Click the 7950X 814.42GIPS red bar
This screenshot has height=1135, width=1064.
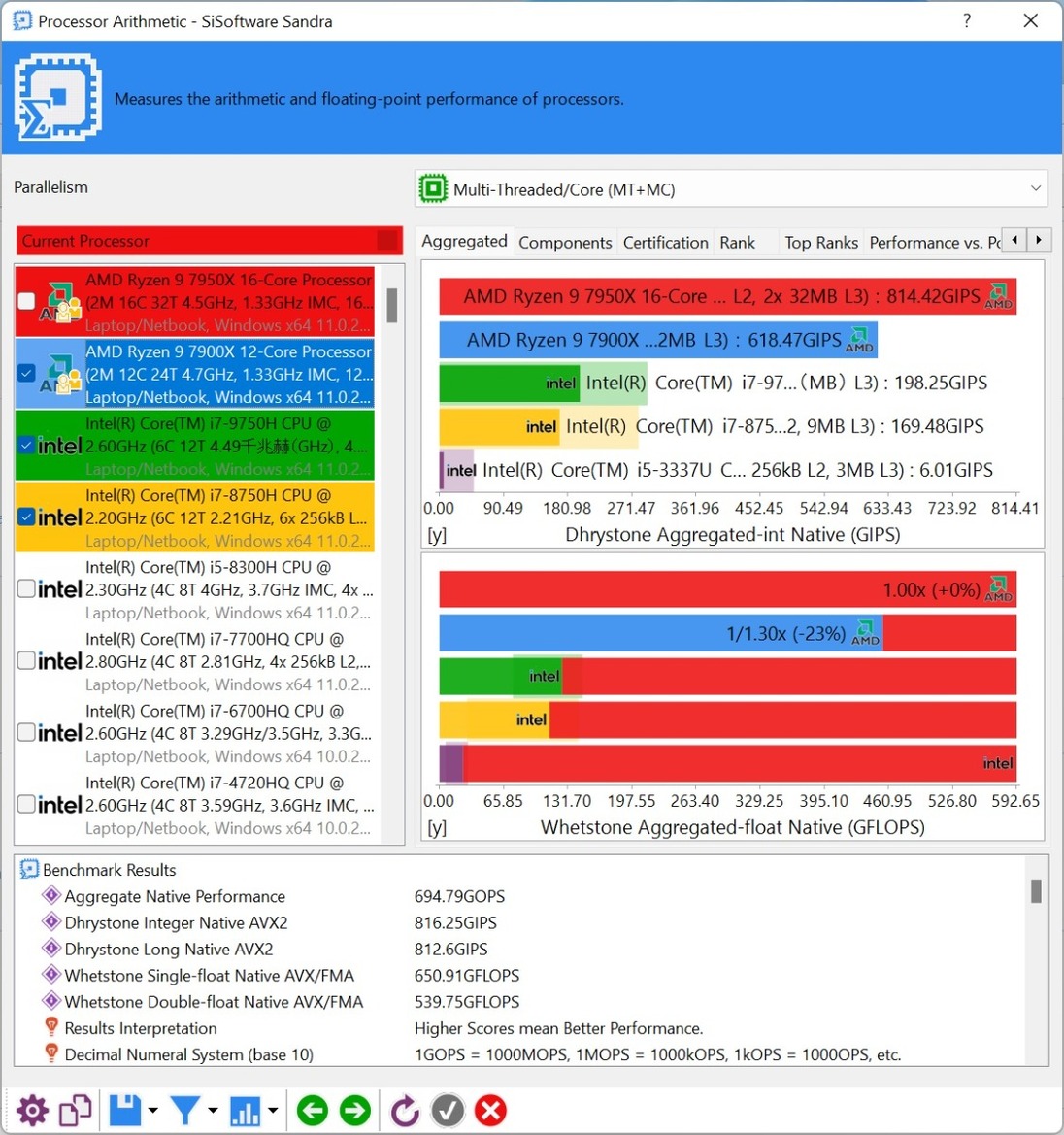point(727,296)
